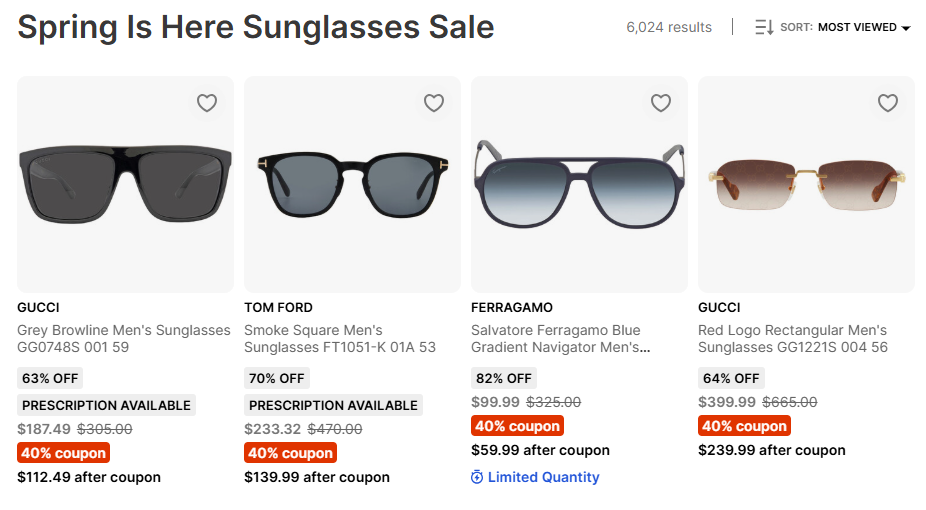Click Prescription Available tag on Tom Ford

333,405
